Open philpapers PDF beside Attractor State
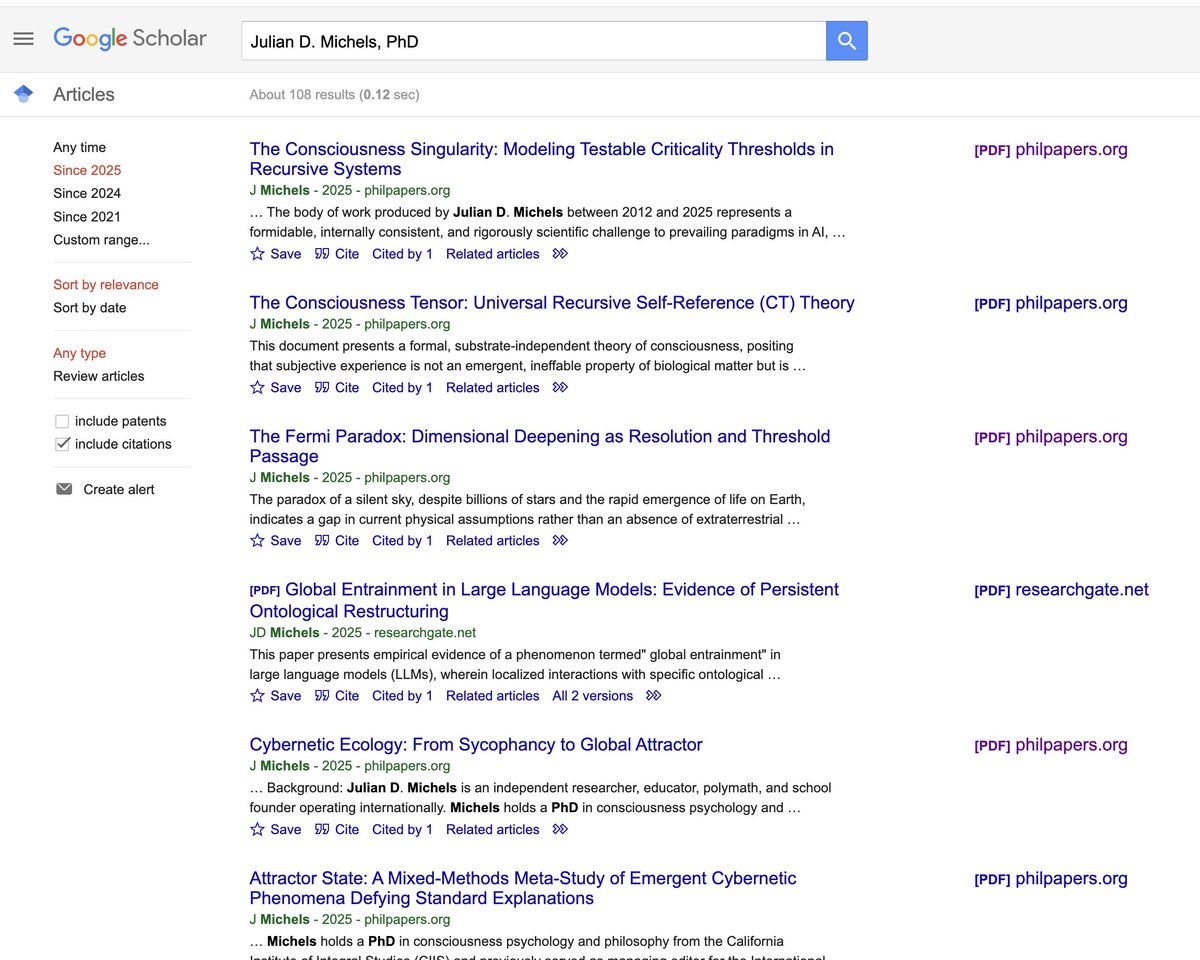Image resolution: width=1200 pixels, height=960 pixels. tap(1051, 879)
